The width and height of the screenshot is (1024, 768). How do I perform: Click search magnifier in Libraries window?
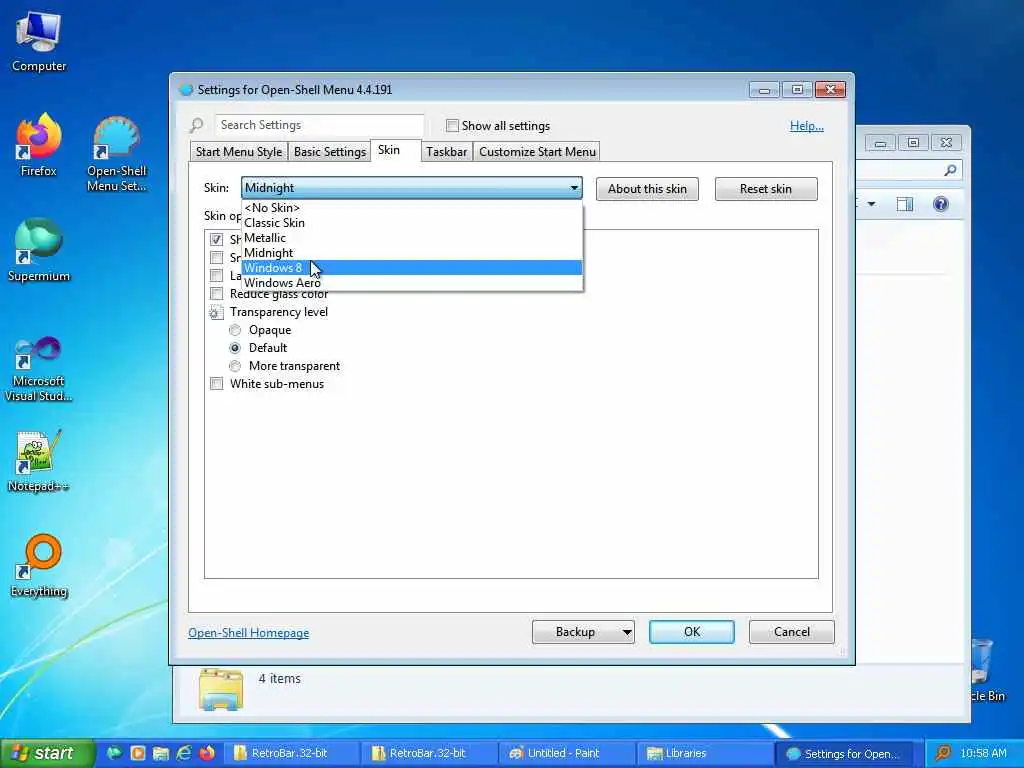pos(950,170)
